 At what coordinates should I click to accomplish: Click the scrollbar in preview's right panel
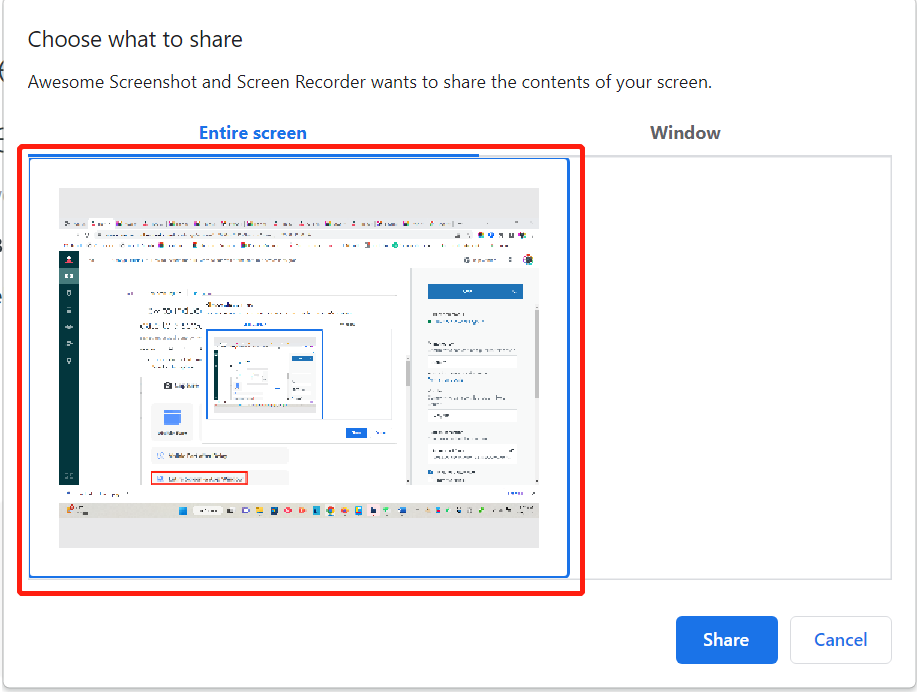click(536, 350)
